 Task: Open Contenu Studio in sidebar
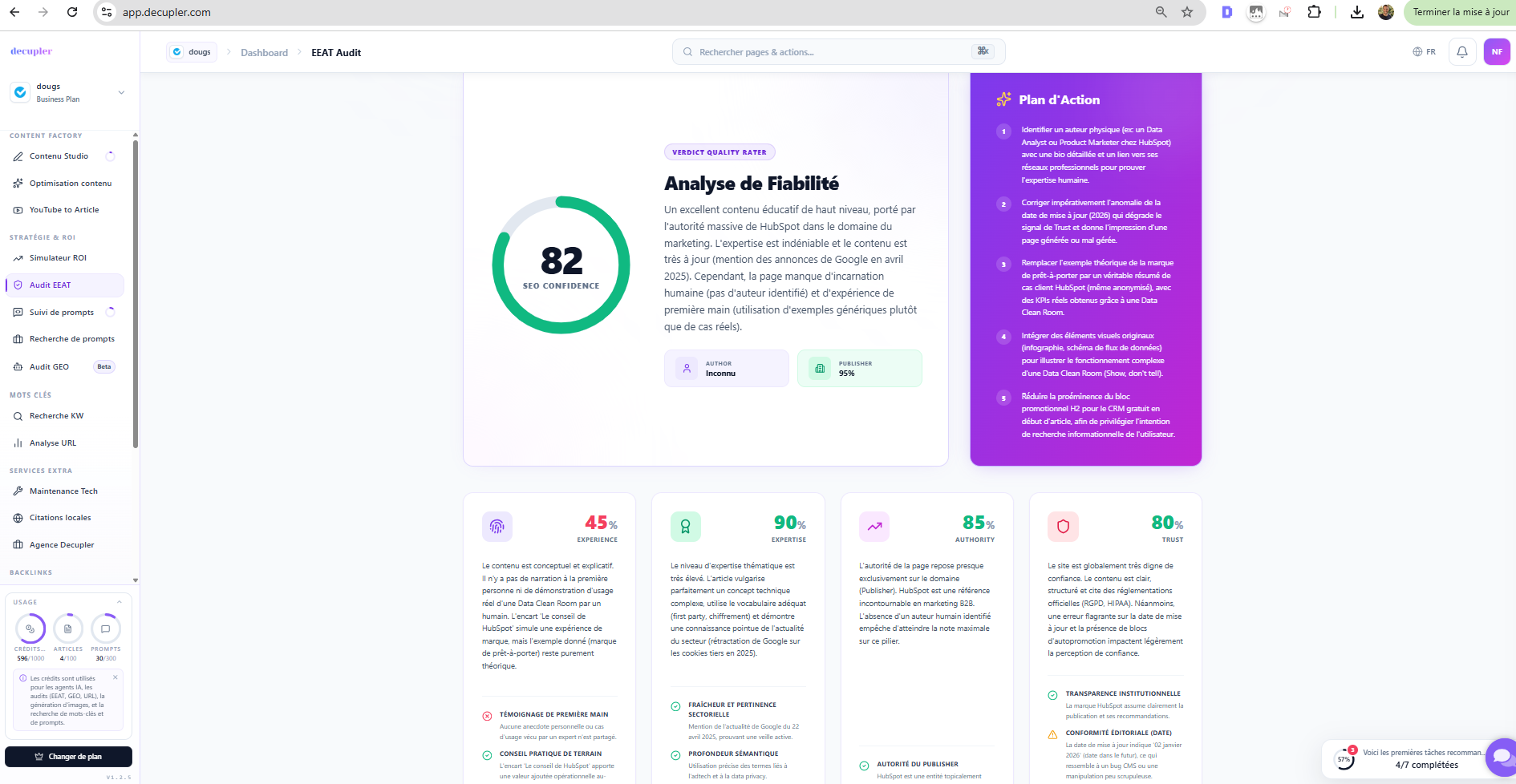coord(64,156)
